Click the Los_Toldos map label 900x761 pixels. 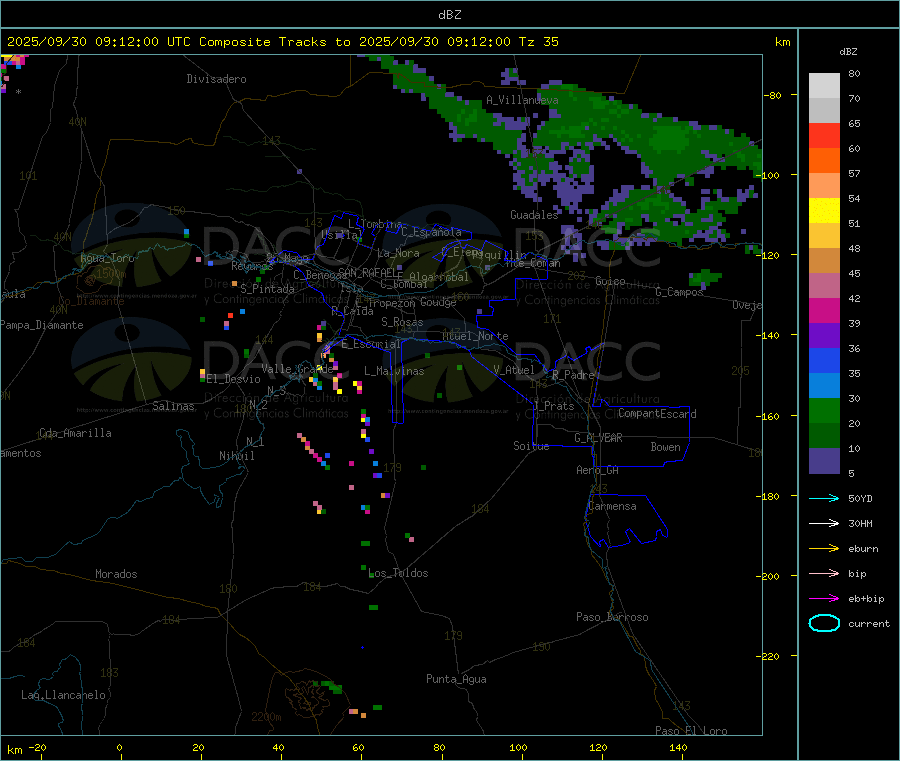pos(398,573)
